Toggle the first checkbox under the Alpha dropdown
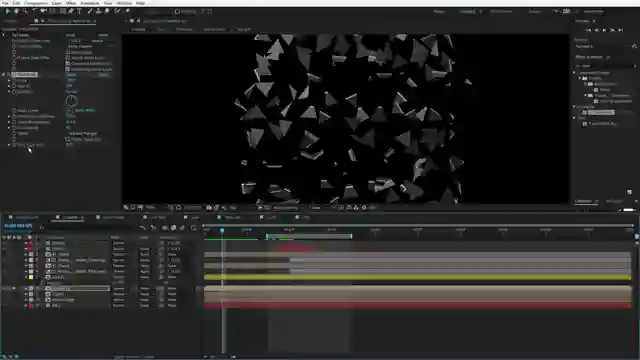 pyautogui.click(x=68, y=52)
